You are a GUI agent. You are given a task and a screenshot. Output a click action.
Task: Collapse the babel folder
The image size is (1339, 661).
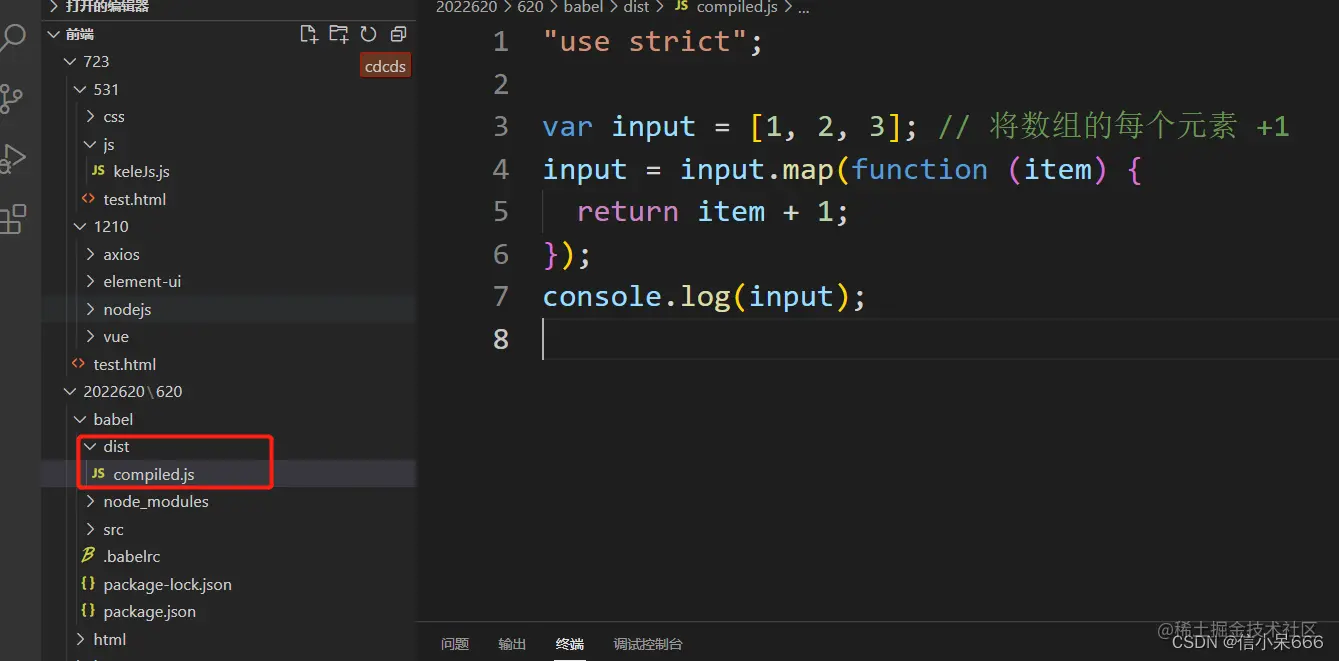[x=113, y=419]
